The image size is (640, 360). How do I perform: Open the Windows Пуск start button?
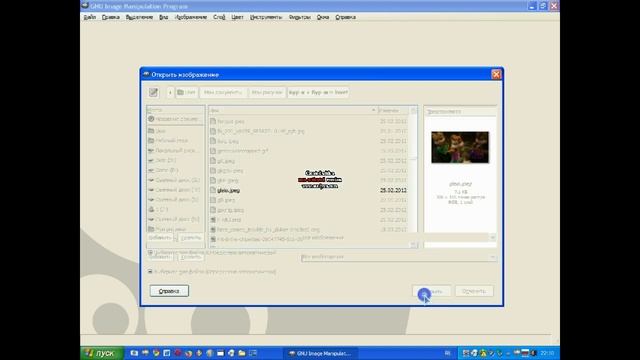click(101, 353)
